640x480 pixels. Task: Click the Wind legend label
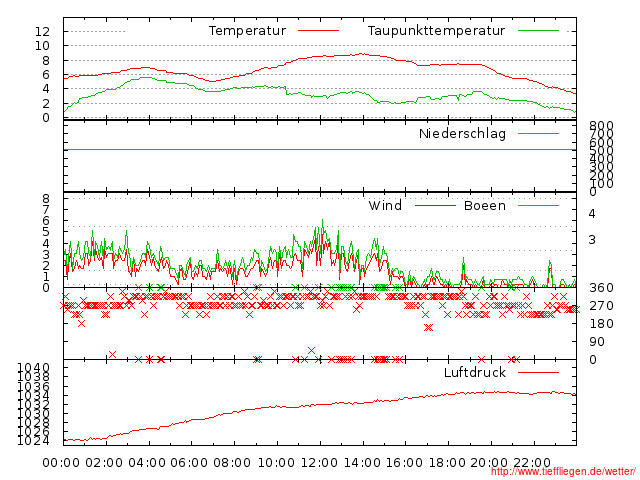(x=385, y=205)
